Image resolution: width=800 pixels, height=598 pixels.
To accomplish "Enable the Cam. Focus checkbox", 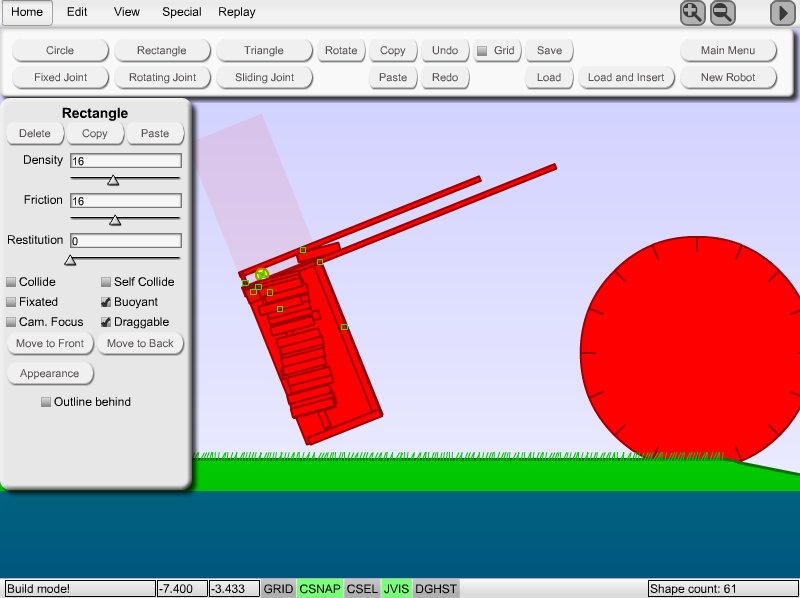I will (x=11, y=322).
